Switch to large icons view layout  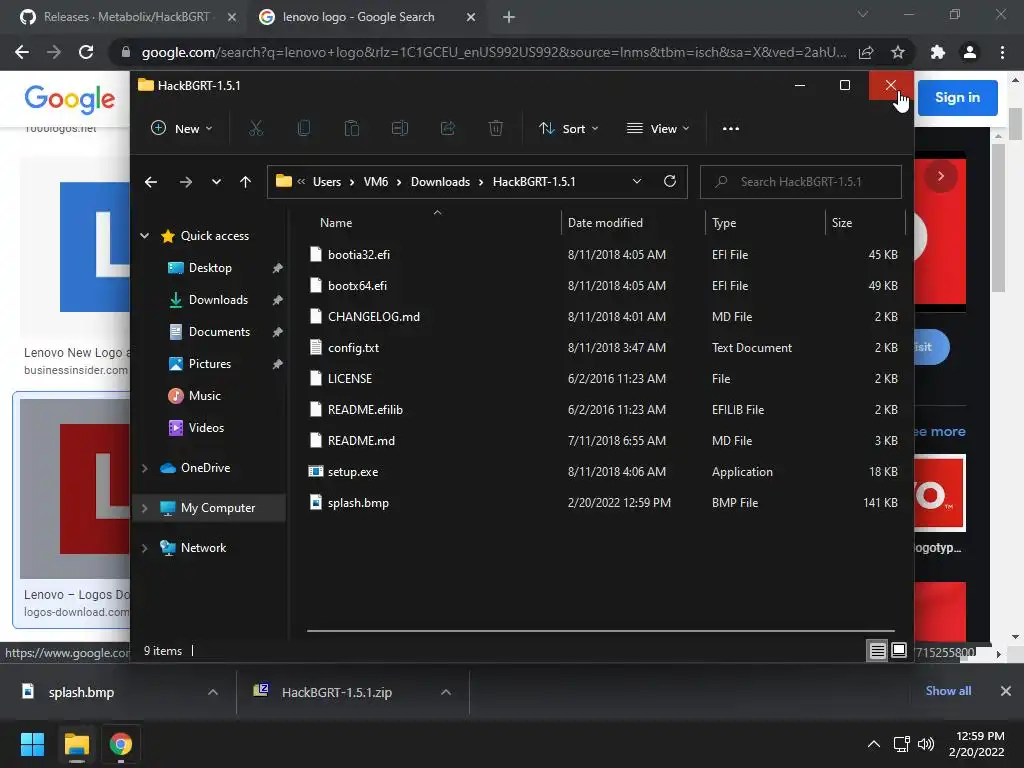[x=899, y=650]
